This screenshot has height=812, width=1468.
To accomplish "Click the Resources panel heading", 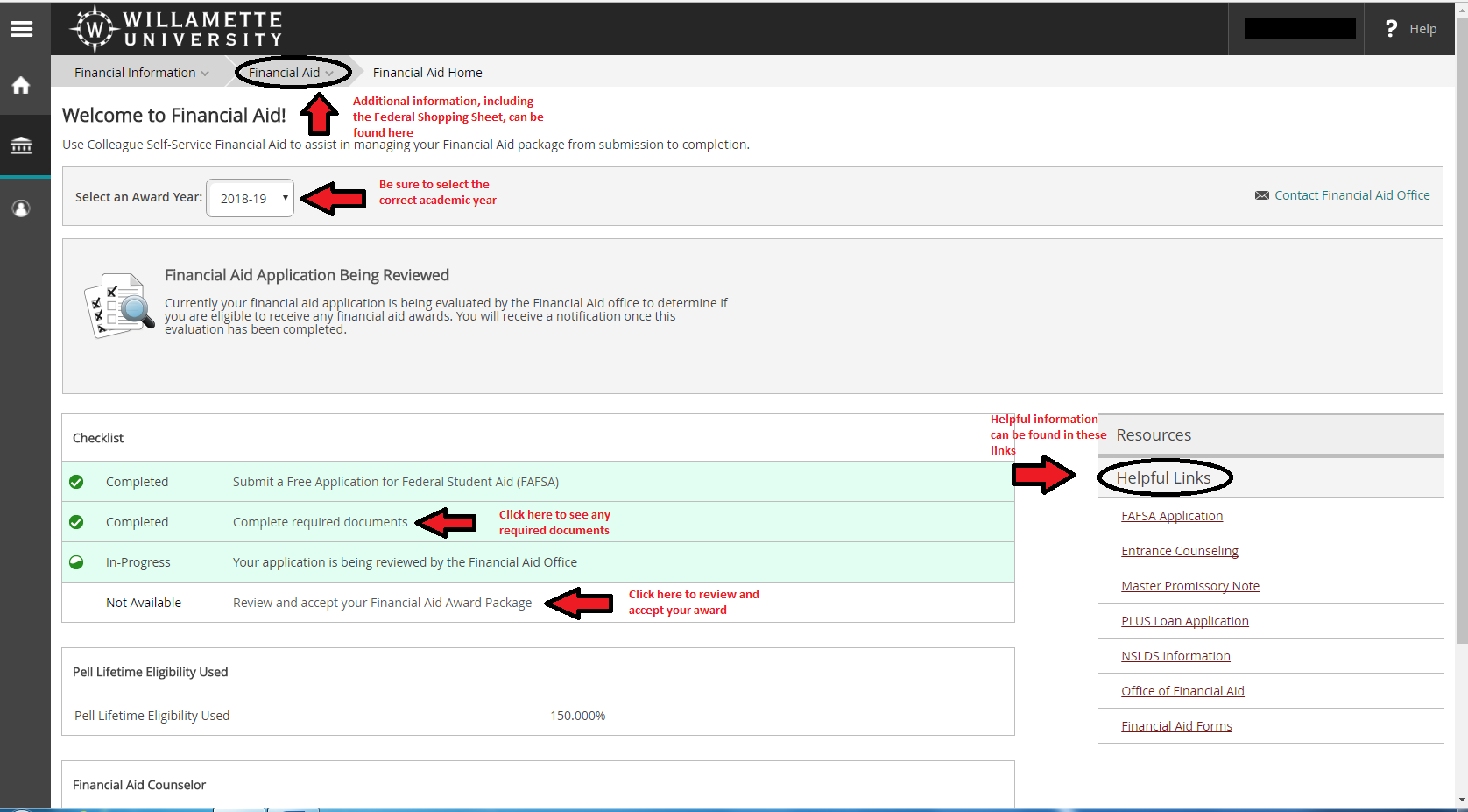I will [1154, 435].
